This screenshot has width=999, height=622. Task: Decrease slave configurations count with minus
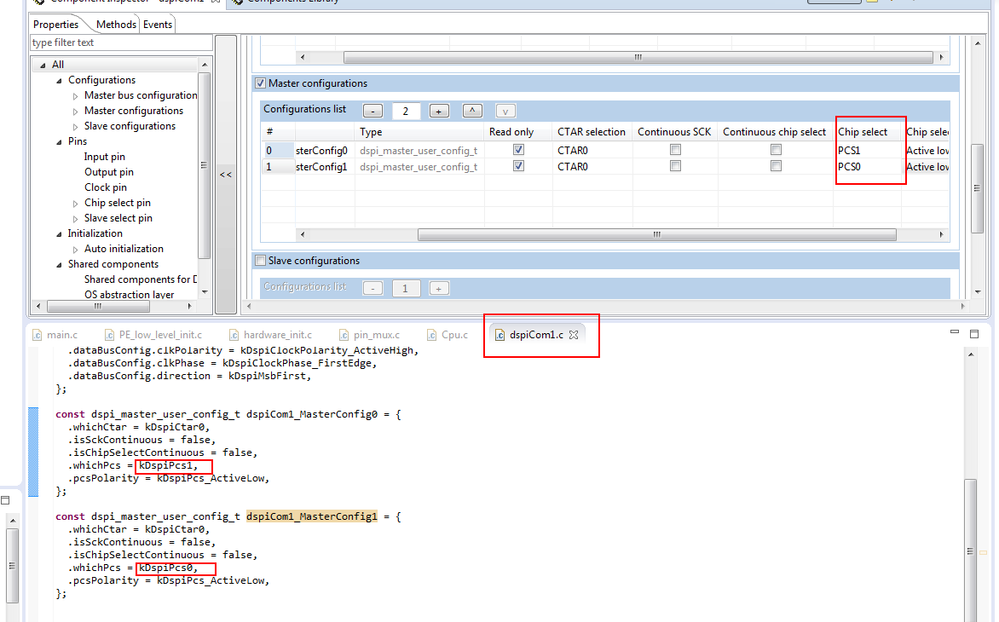tap(373, 289)
